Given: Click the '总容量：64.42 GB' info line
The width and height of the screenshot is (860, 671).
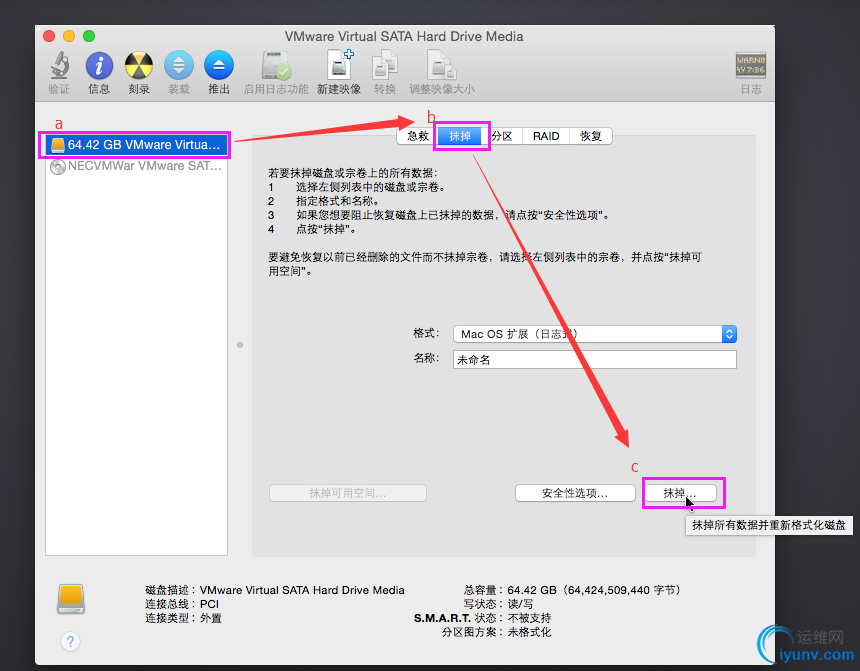Looking at the screenshot, I should pyautogui.click(x=572, y=590).
